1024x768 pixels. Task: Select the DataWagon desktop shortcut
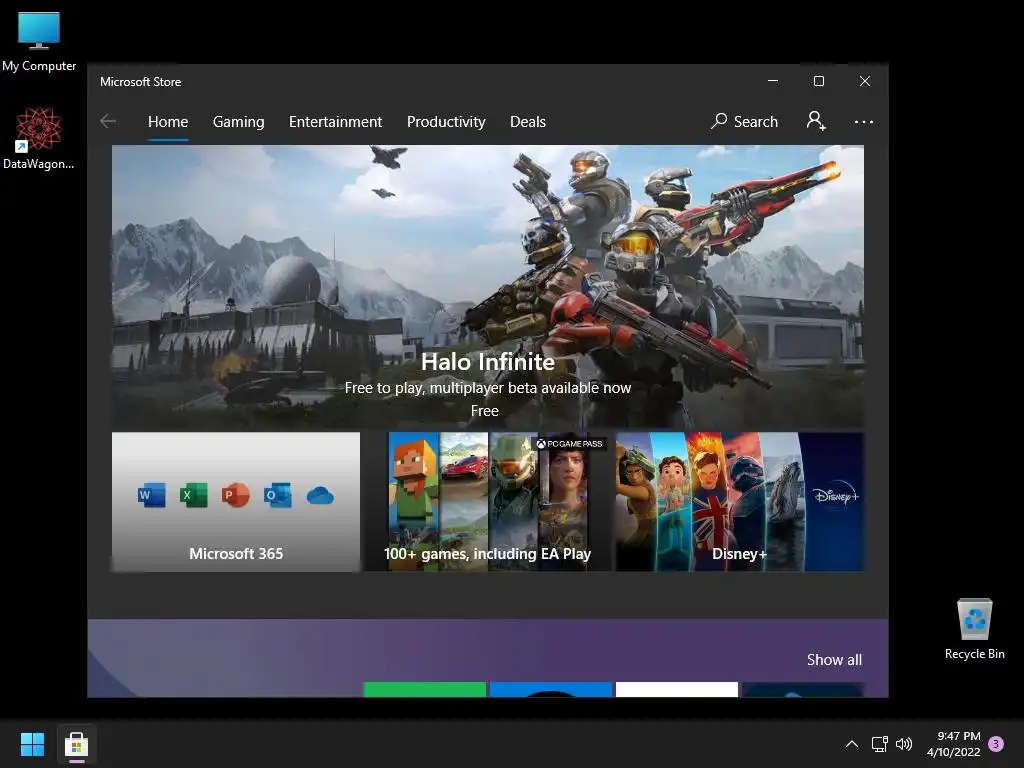[x=39, y=139]
